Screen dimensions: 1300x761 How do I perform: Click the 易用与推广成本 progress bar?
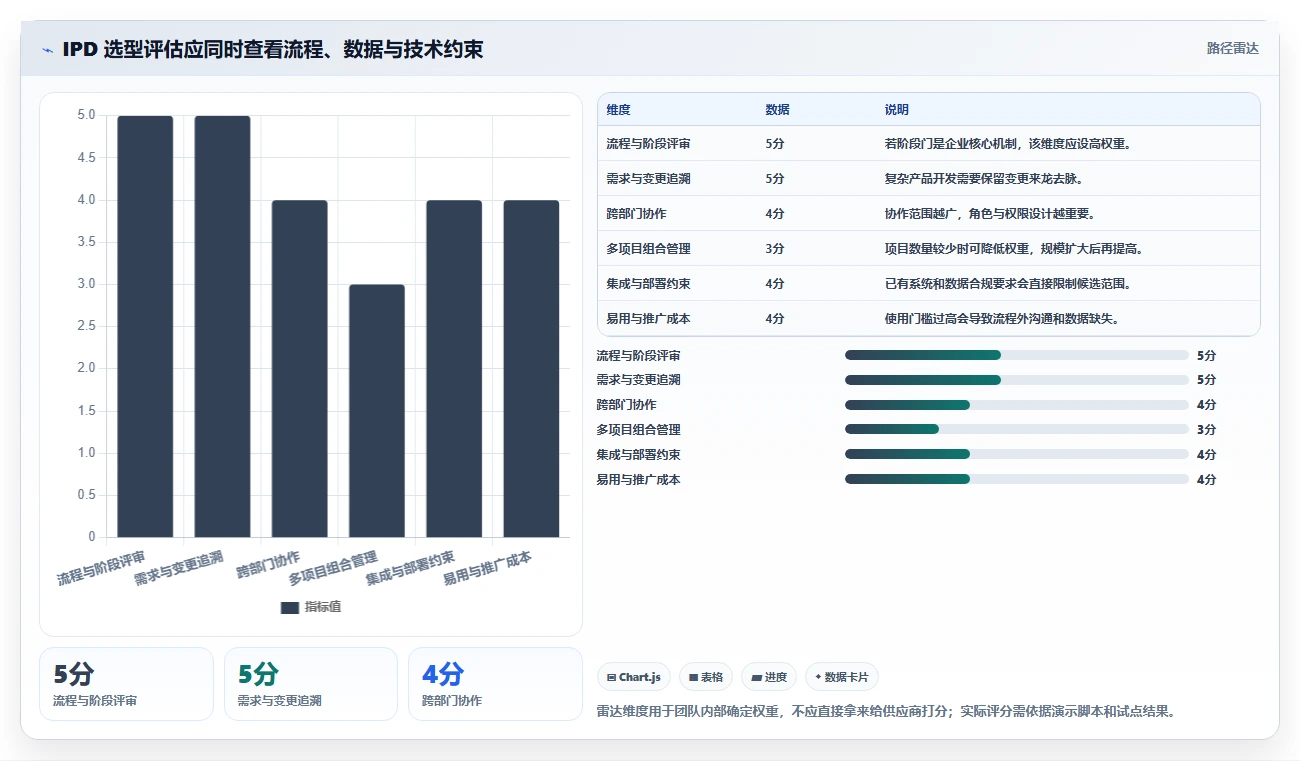[1017, 479]
